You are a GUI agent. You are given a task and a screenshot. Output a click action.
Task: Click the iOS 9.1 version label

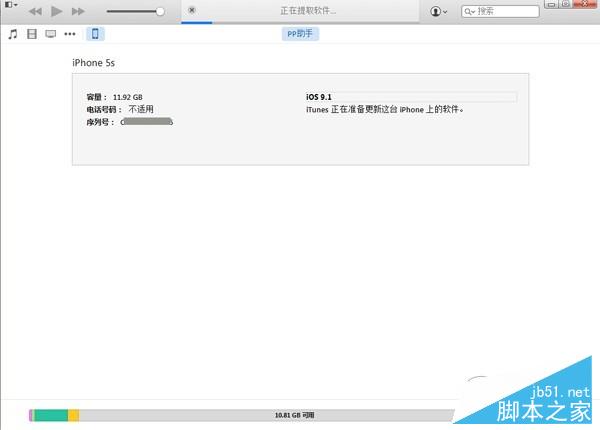point(319,97)
